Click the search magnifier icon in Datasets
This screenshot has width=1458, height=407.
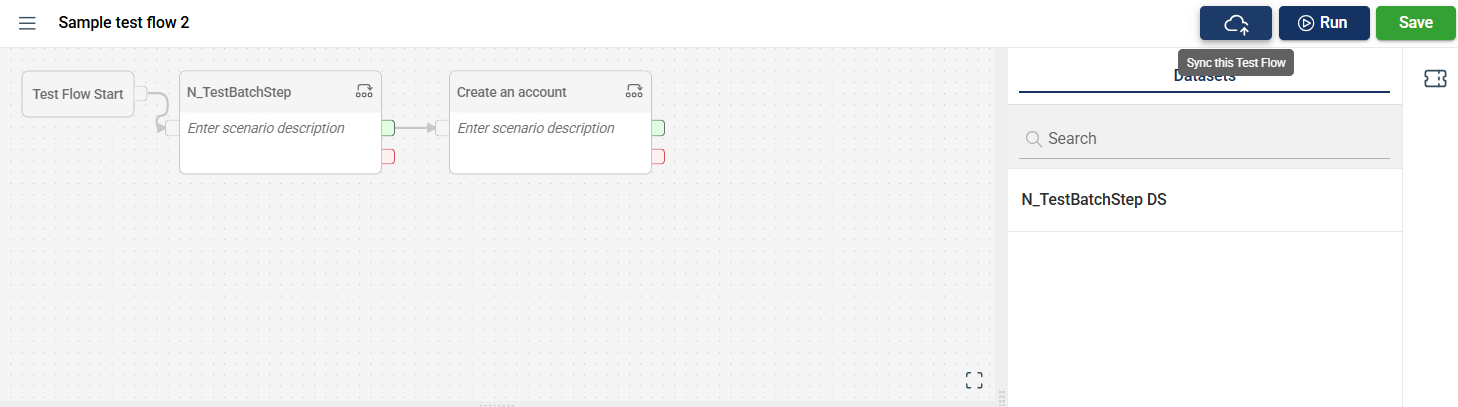[1034, 139]
